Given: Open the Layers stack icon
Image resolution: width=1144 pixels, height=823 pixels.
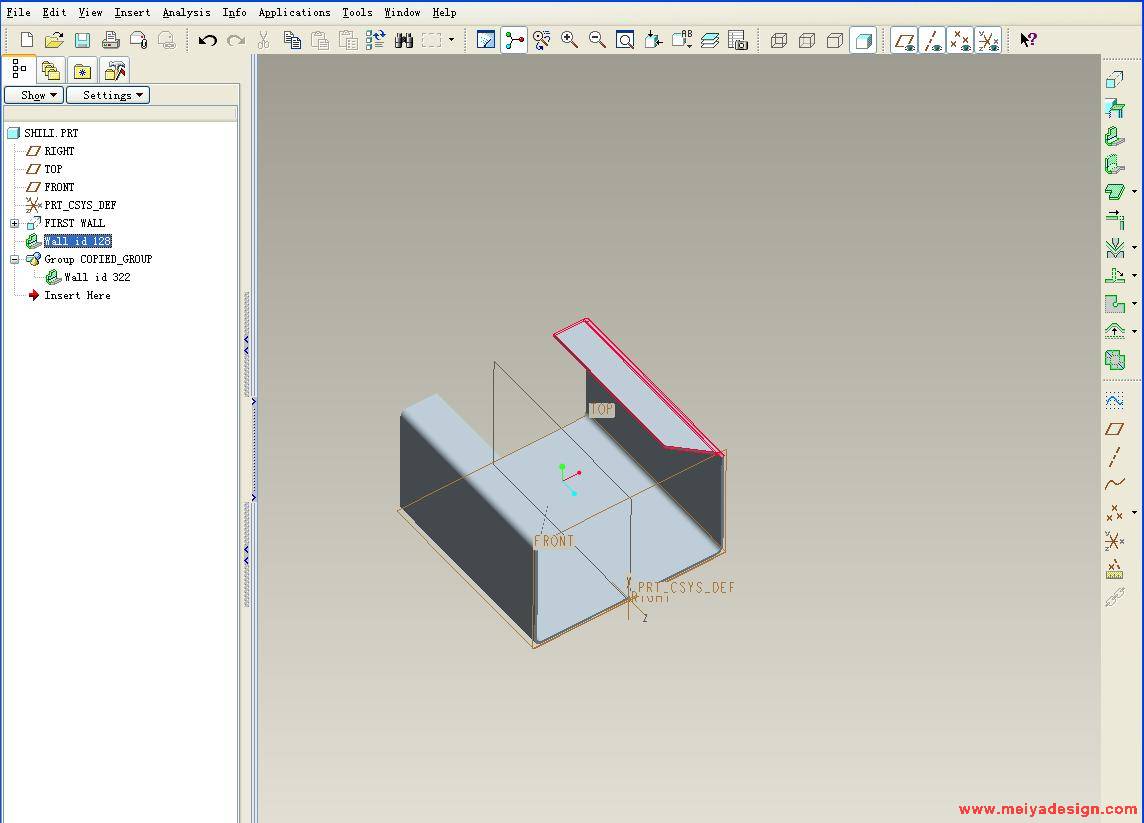Looking at the screenshot, I should pos(710,40).
